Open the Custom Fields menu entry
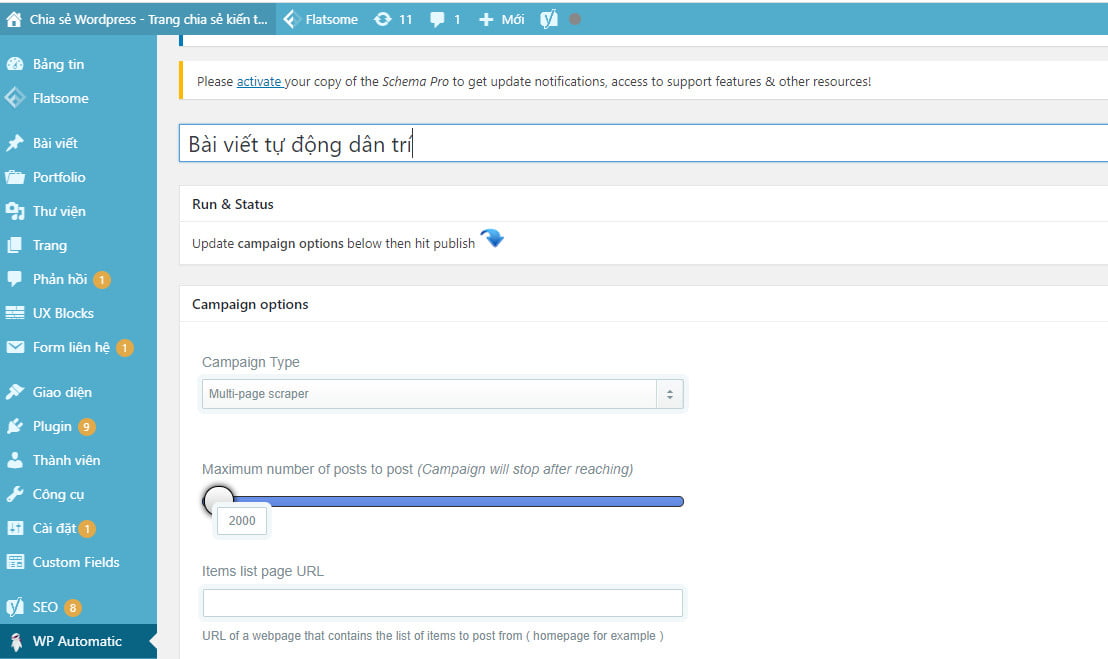The height and width of the screenshot is (659, 1108). [14, 562]
